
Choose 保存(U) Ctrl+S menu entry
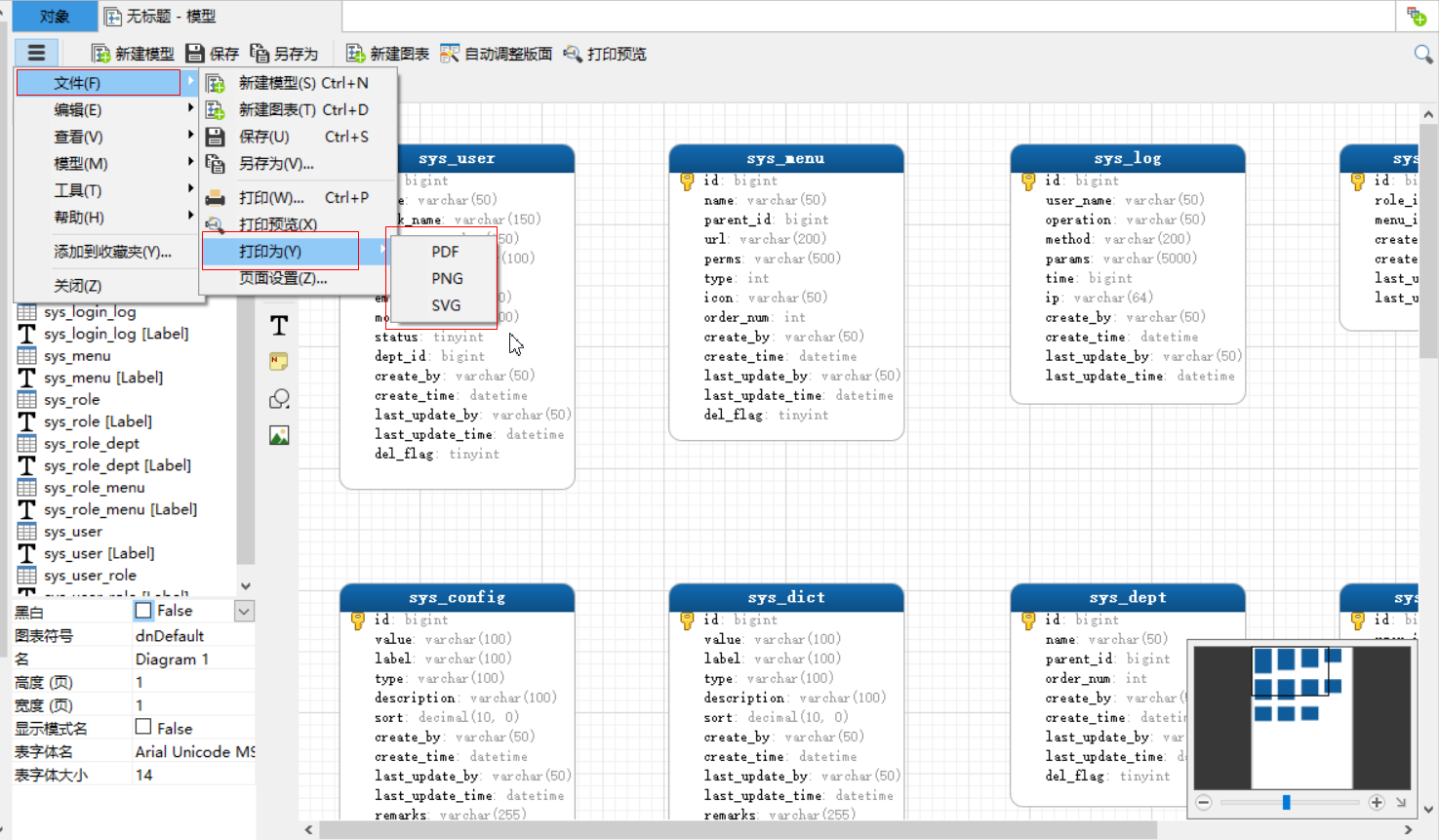coord(299,137)
